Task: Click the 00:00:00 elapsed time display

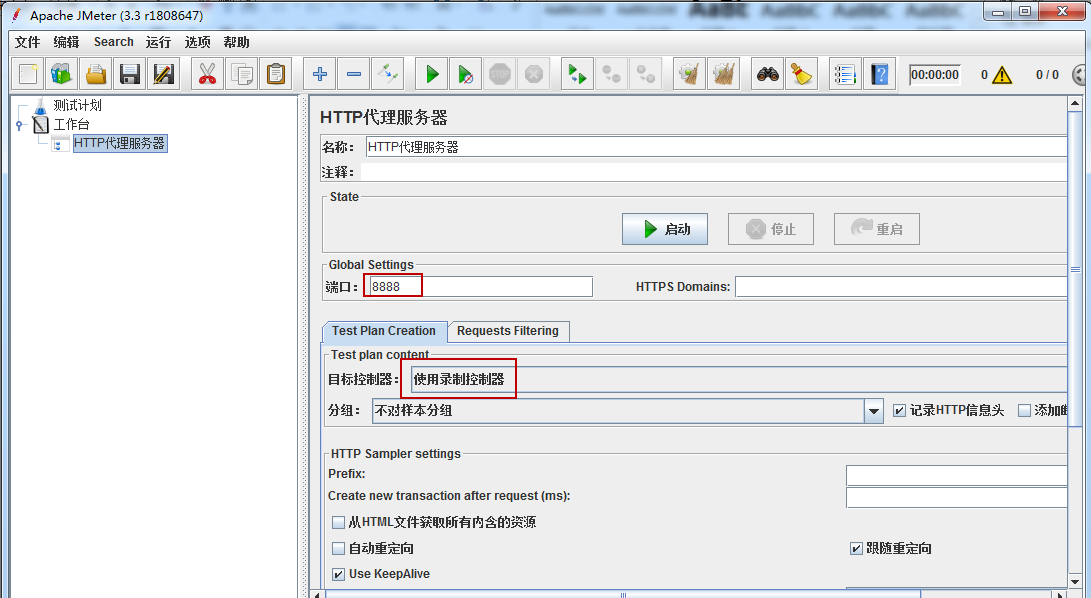Action: click(x=934, y=74)
